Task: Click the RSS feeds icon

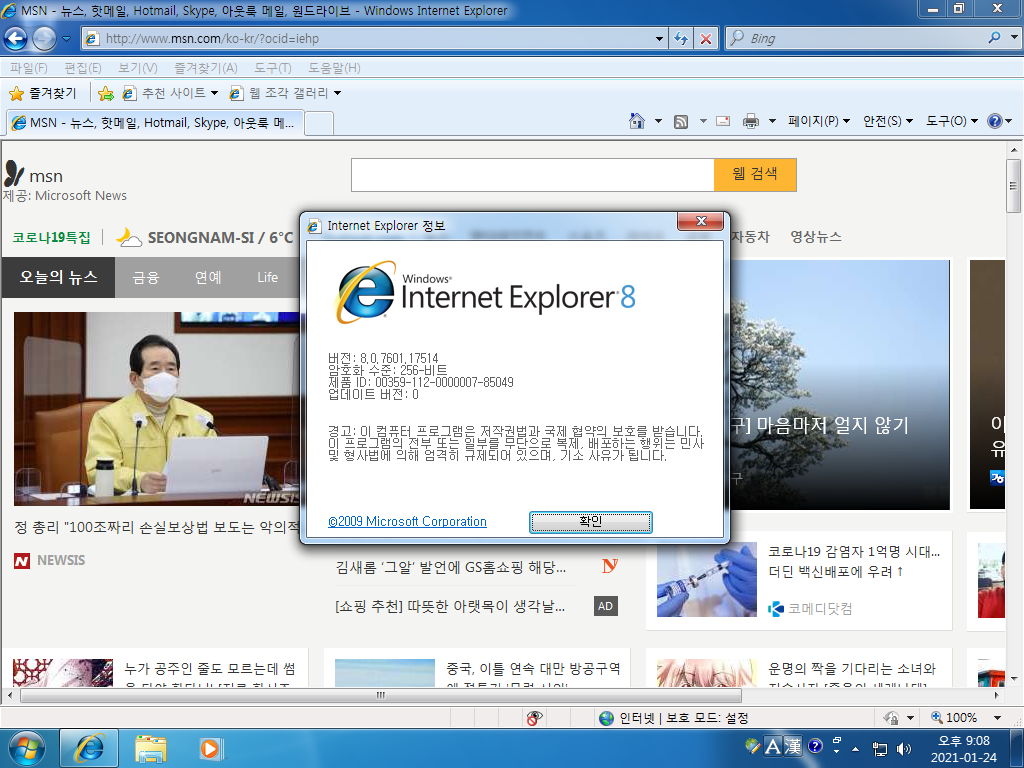Action: [681, 121]
